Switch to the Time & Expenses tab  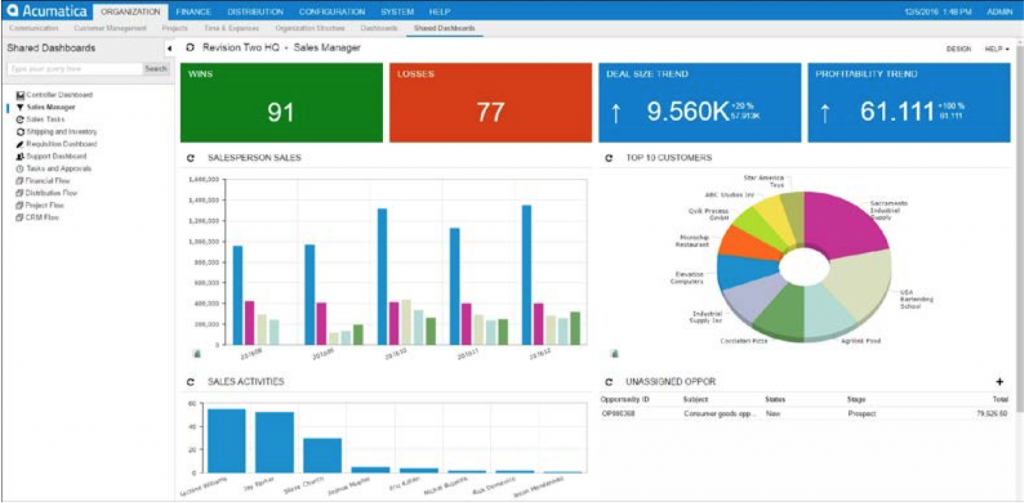(231, 29)
